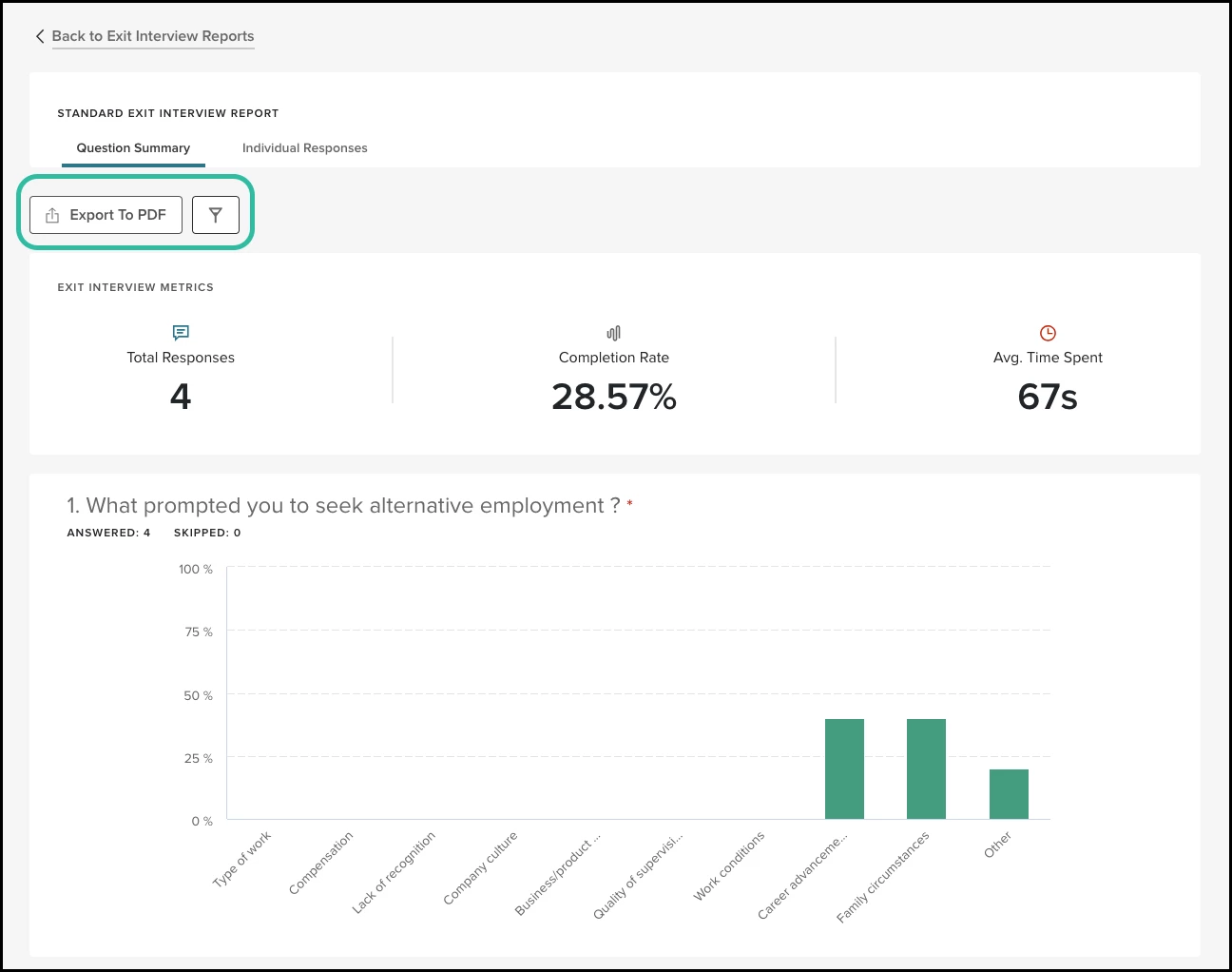This screenshot has height=972, width=1232.
Task: Click the back chevron arrow icon
Action: (x=40, y=36)
